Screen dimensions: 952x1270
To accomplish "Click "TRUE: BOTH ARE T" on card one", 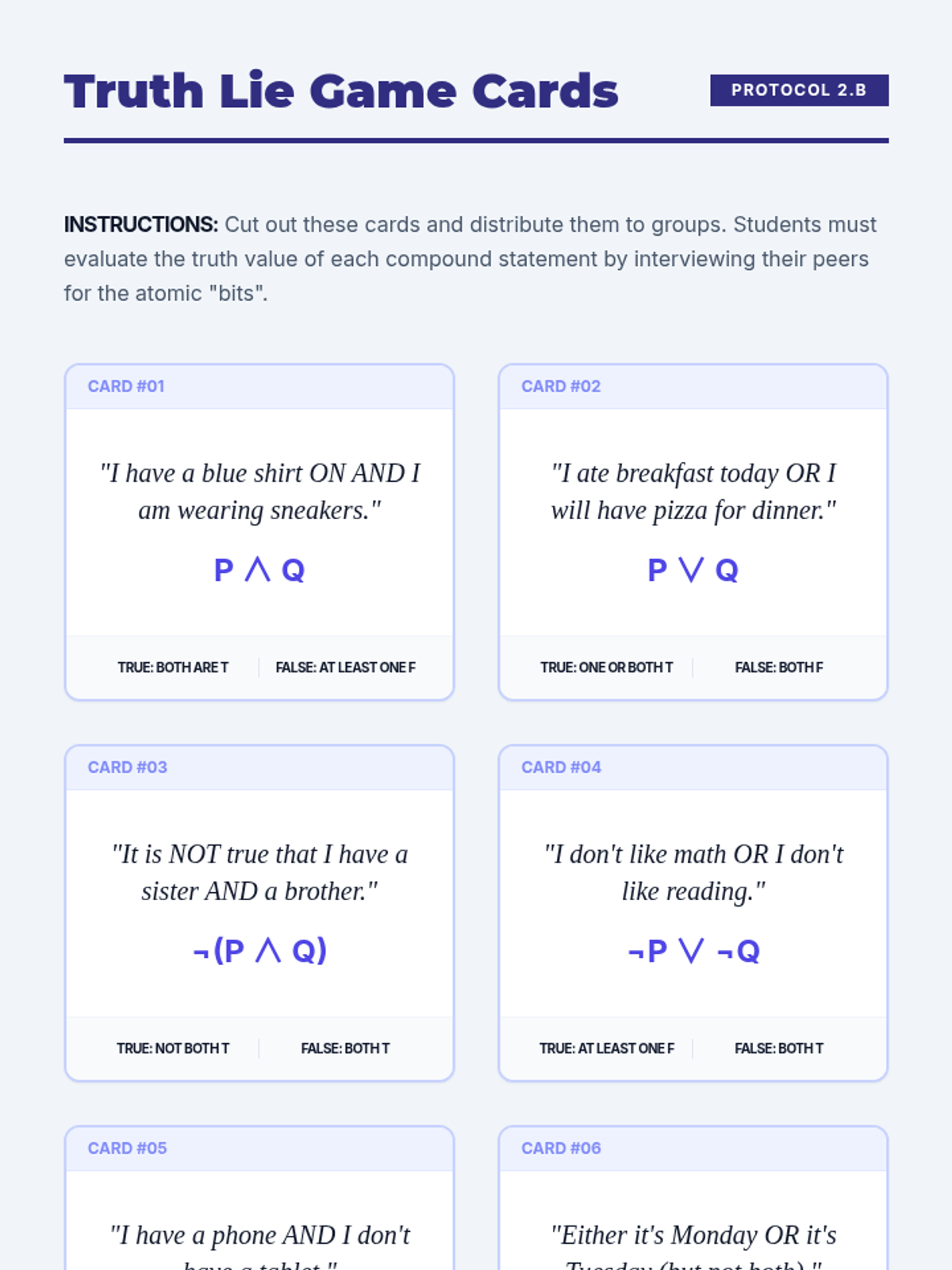I will click(x=173, y=668).
